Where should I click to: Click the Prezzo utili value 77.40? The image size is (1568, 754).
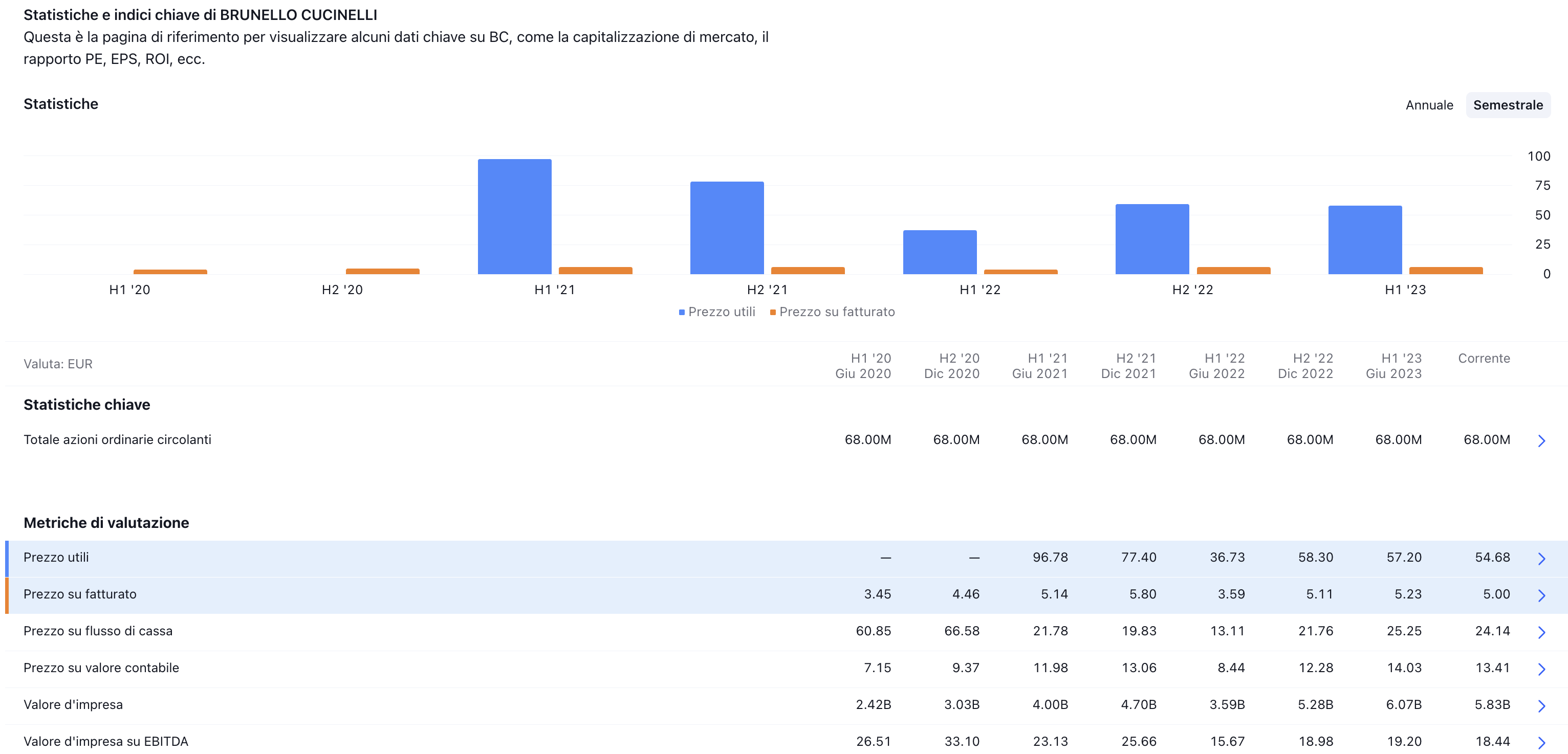click(1139, 558)
